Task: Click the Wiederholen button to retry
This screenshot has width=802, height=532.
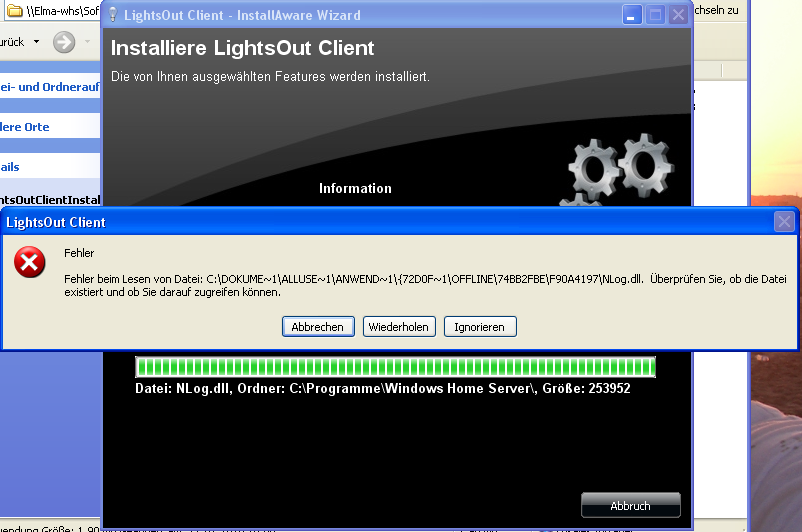Action: click(x=399, y=327)
